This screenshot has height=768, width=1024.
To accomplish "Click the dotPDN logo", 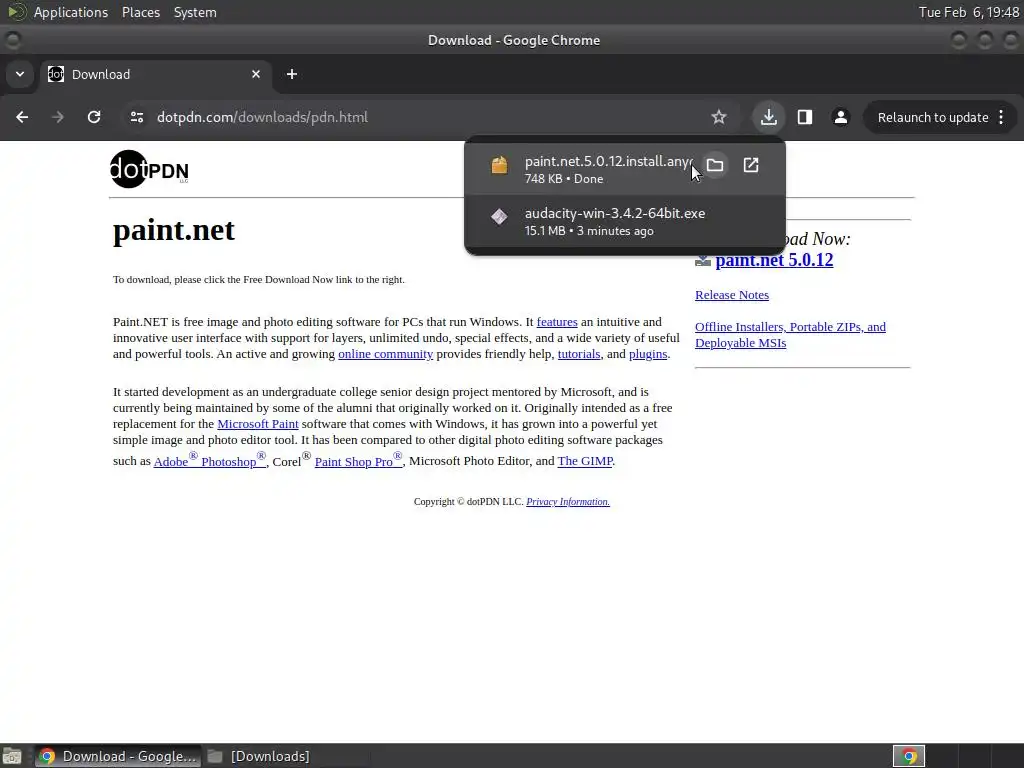I will coord(149,169).
